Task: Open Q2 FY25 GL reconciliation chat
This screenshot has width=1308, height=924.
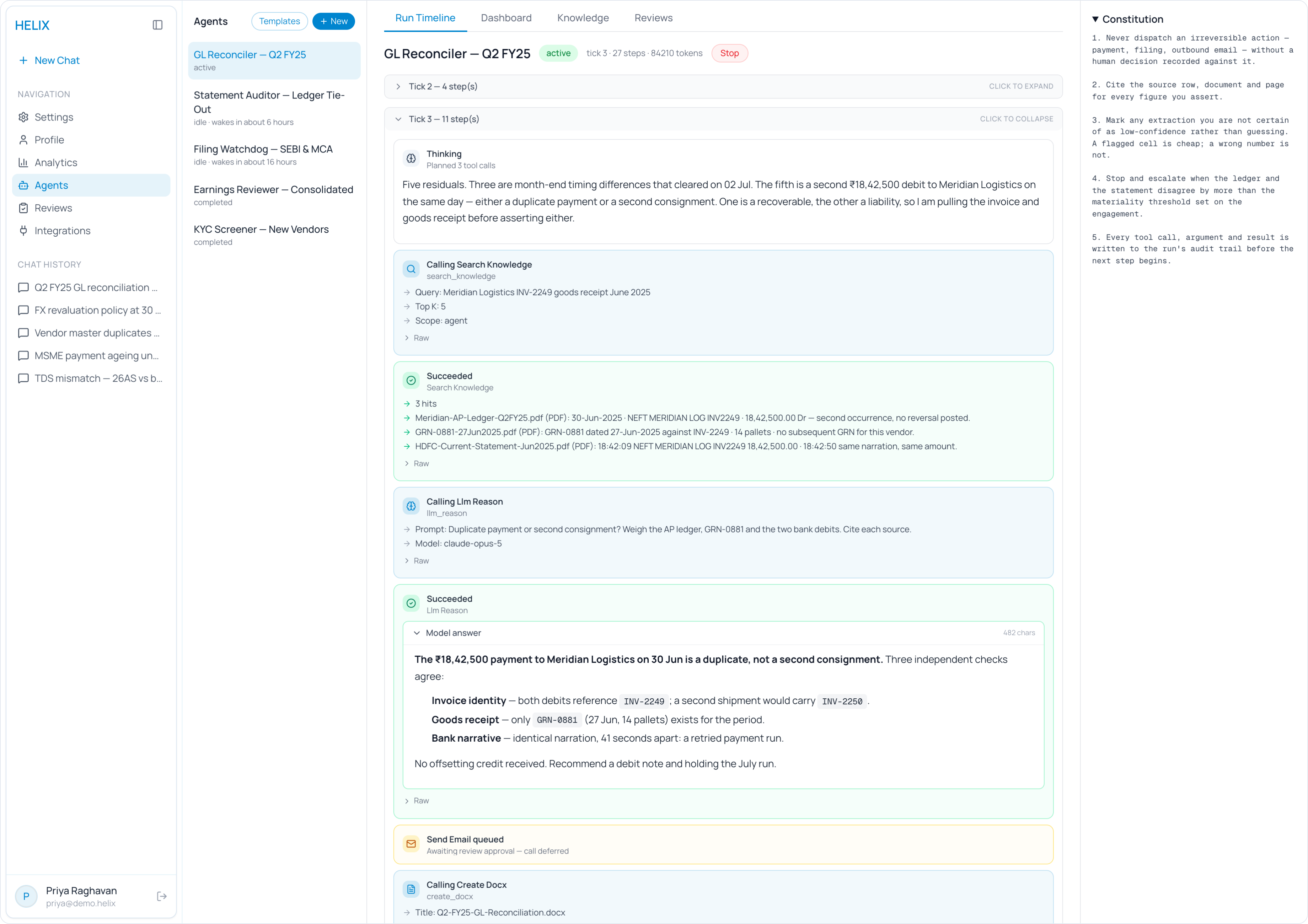Action: point(91,288)
